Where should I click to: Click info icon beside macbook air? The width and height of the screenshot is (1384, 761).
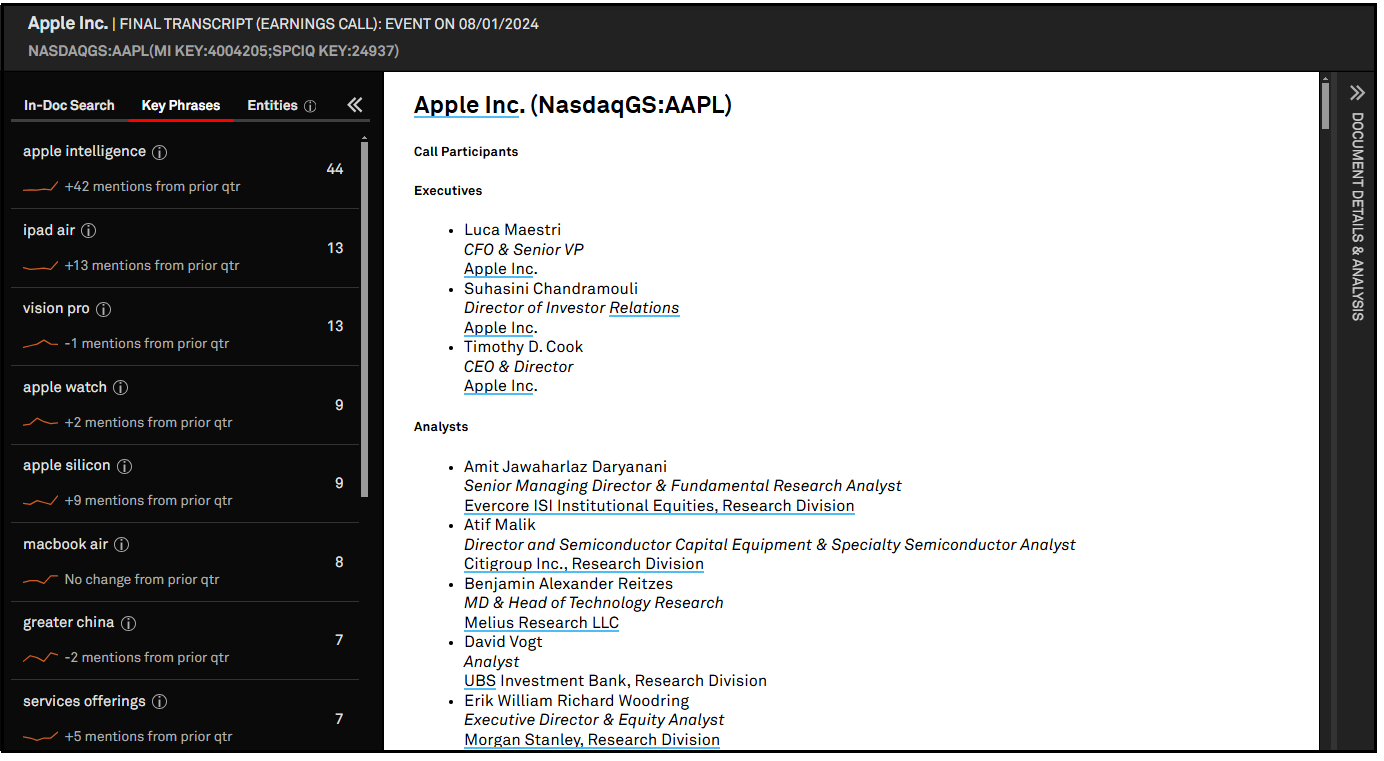(121, 545)
